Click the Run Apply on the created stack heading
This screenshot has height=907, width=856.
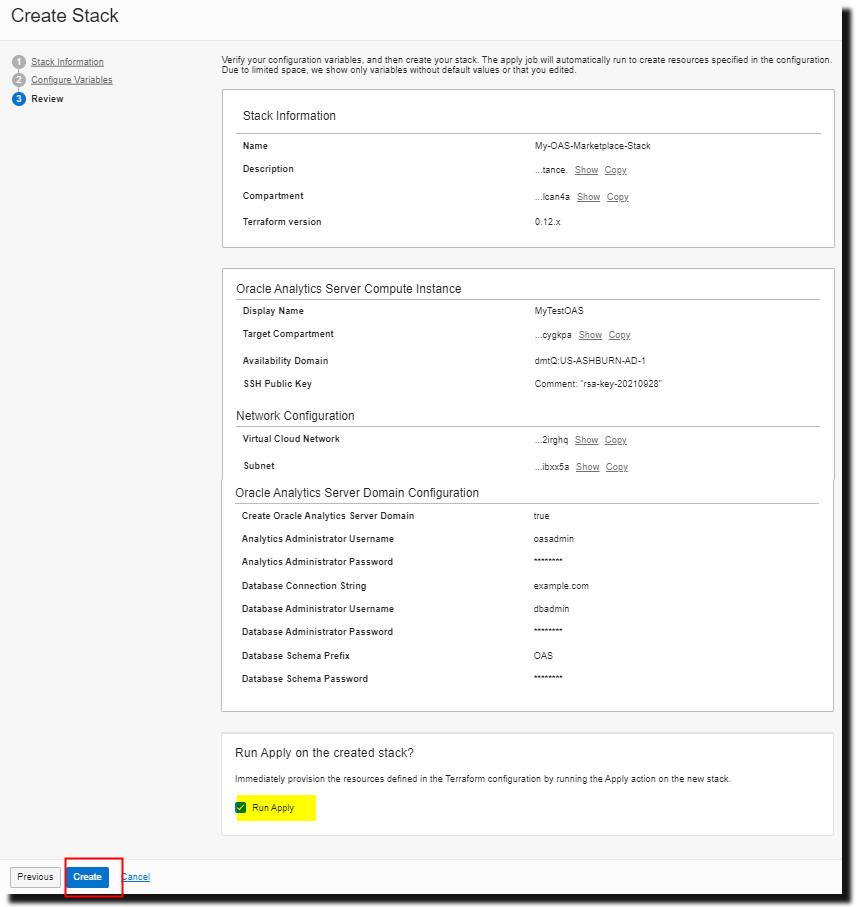[x=324, y=753]
